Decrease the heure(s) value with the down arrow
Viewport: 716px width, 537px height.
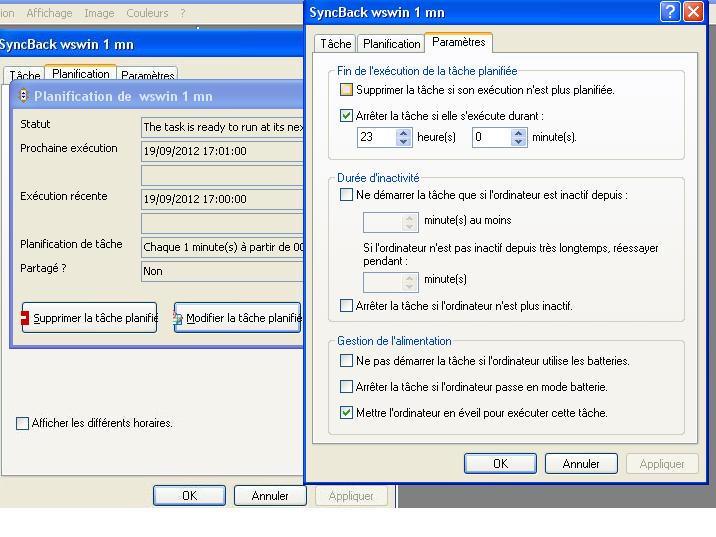[403, 142]
